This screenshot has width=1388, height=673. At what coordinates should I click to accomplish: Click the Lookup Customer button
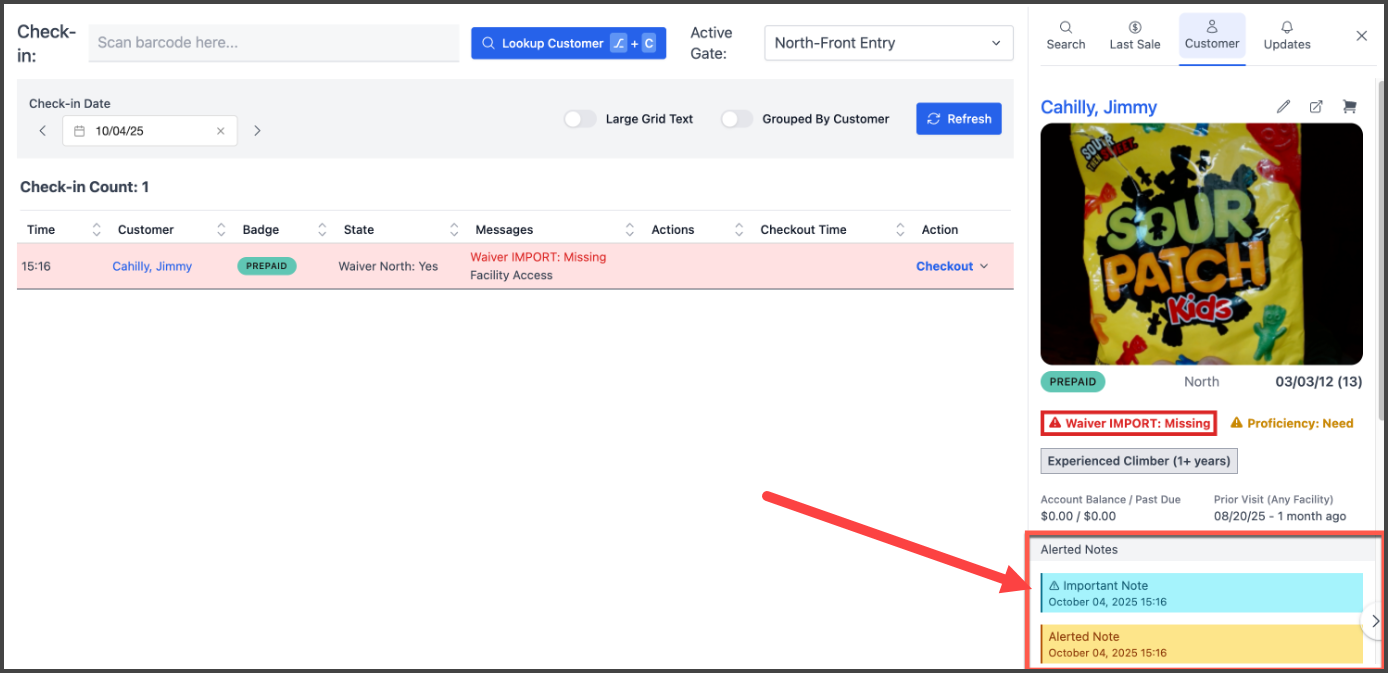[x=568, y=43]
